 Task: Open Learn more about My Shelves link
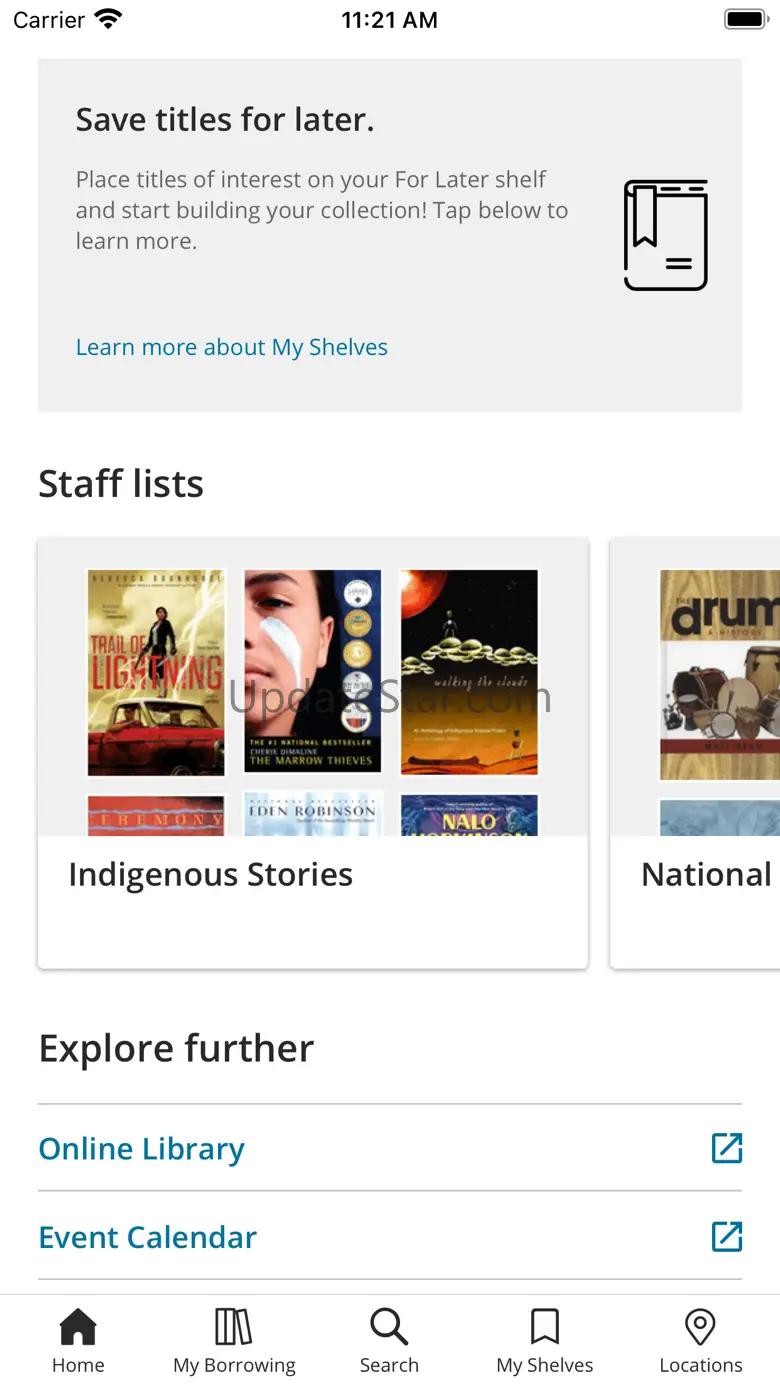(x=232, y=347)
